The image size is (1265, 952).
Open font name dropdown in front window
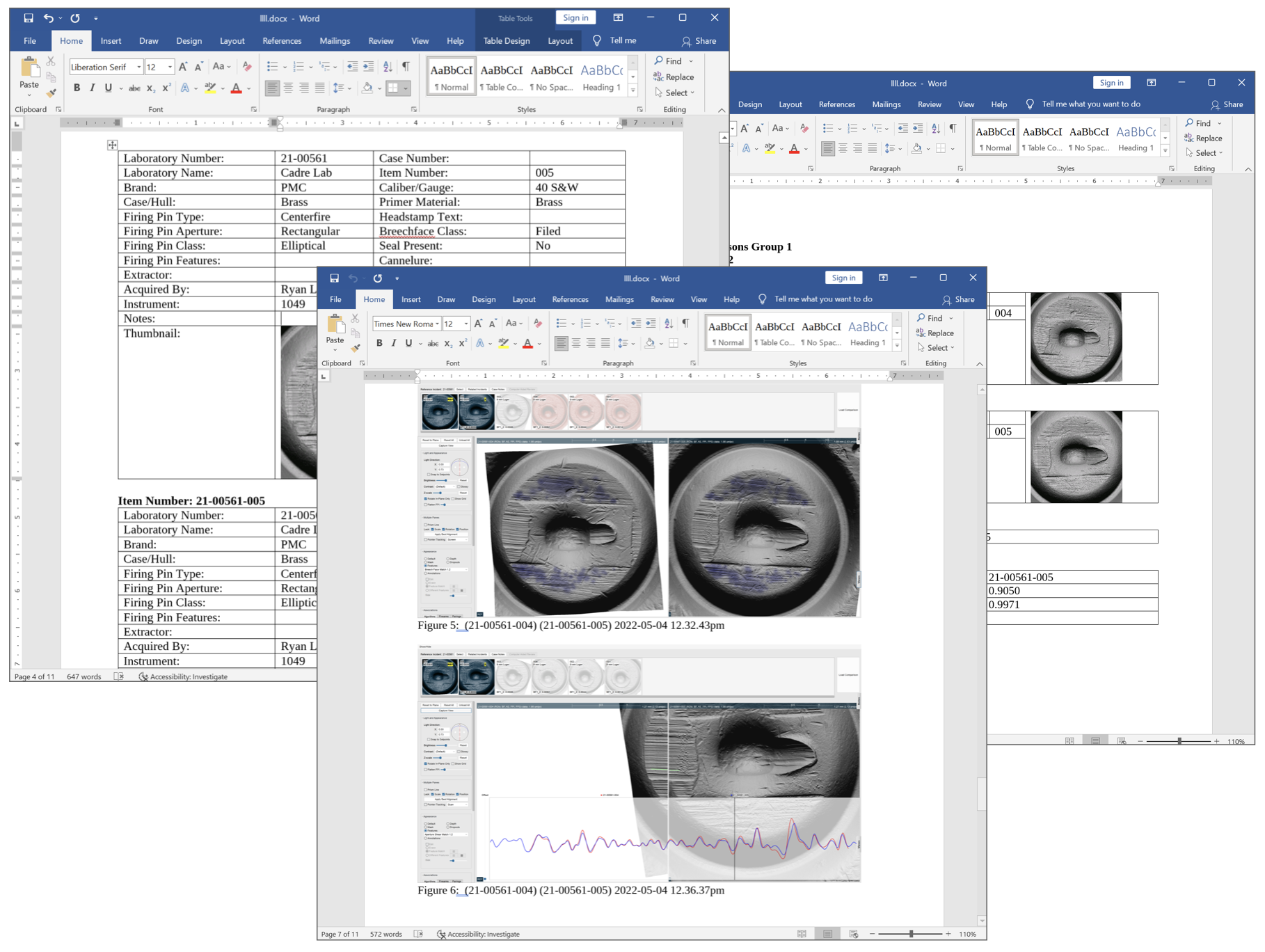(438, 324)
